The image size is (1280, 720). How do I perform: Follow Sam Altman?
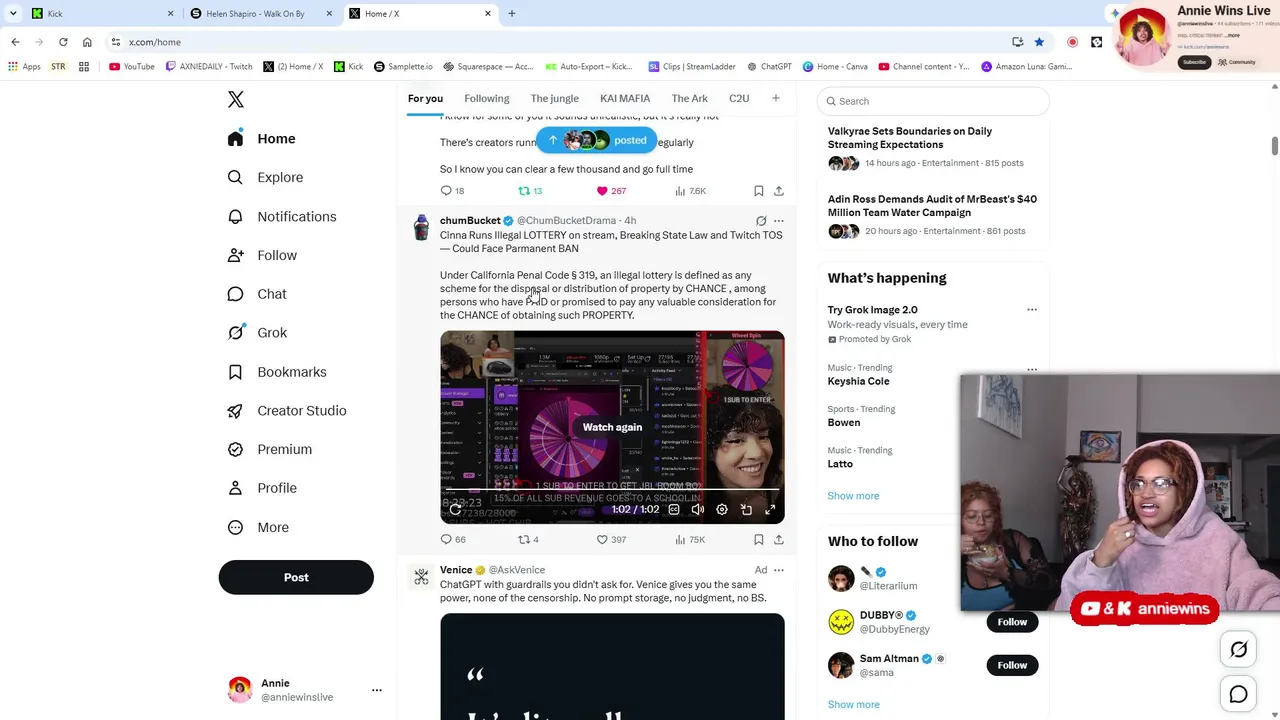(x=1012, y=665)
